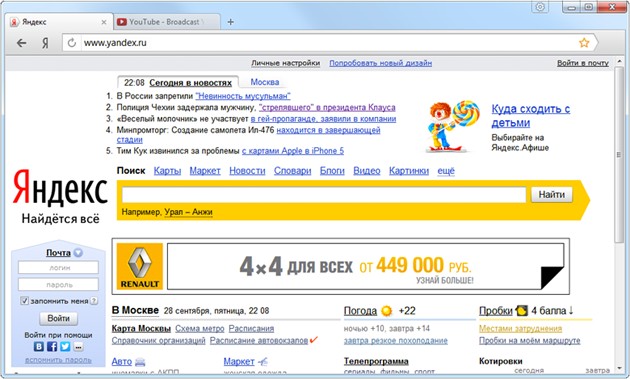The height and width of the screenshot is (379, 630).
Task: Click into the Yandex search field
Action: pyautogui.click(x=324, y=195)
